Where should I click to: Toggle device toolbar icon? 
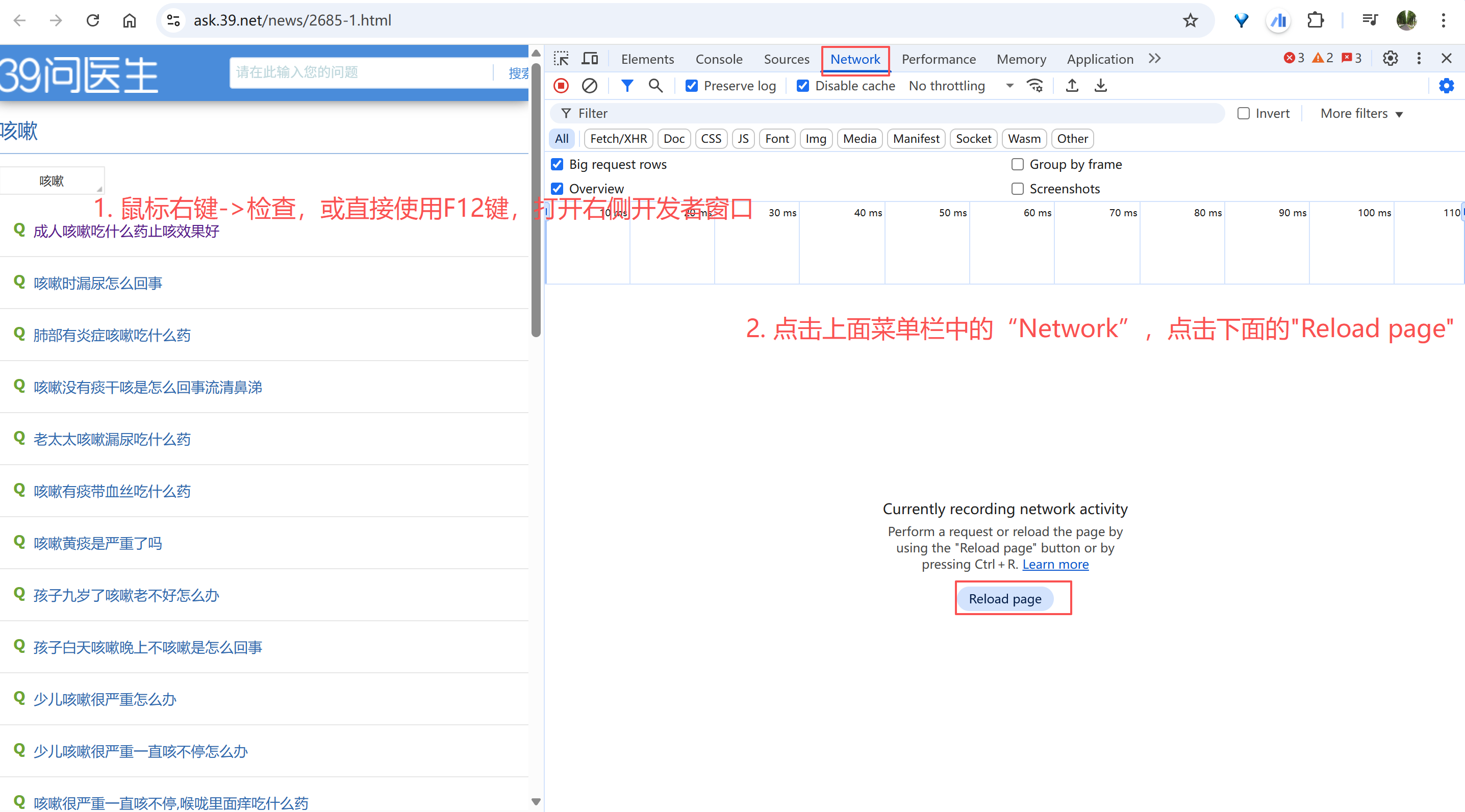[x=590, y=59]
